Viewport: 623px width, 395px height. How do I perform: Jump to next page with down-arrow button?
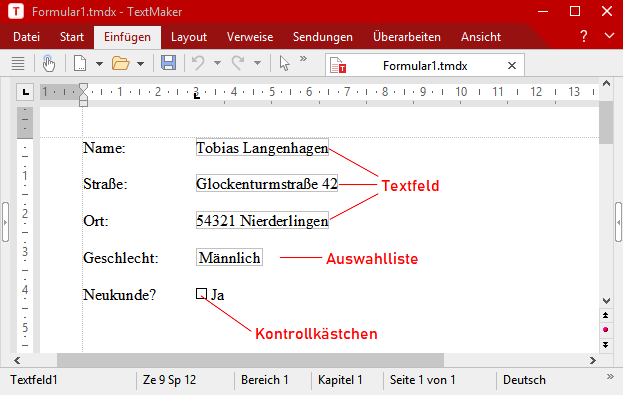point(606,345)
